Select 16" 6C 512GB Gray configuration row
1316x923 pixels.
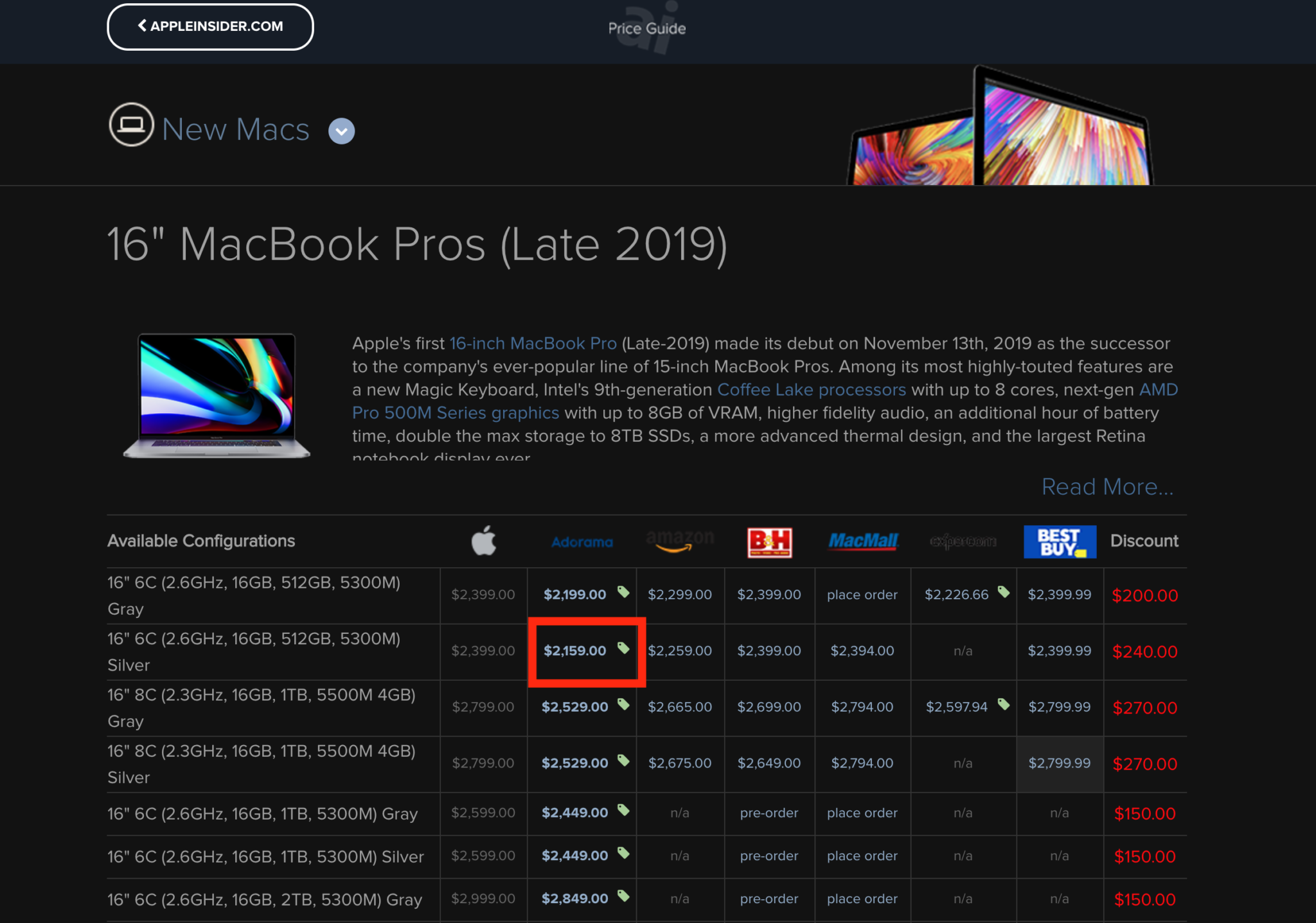(254, 595)
